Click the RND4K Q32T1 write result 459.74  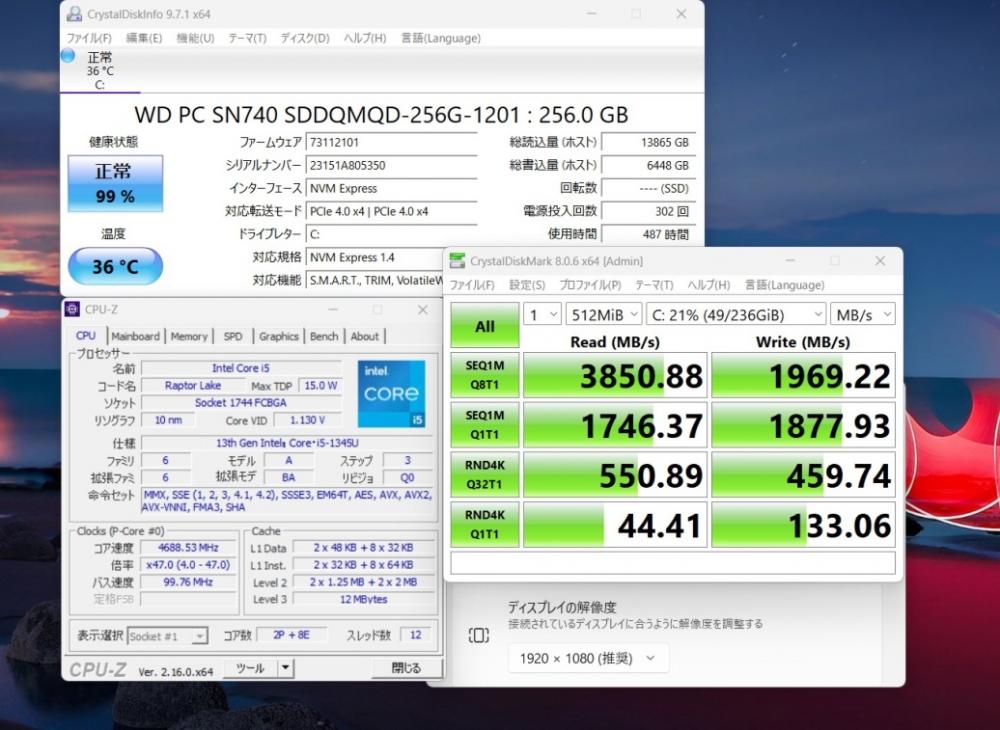pos(804,474)
